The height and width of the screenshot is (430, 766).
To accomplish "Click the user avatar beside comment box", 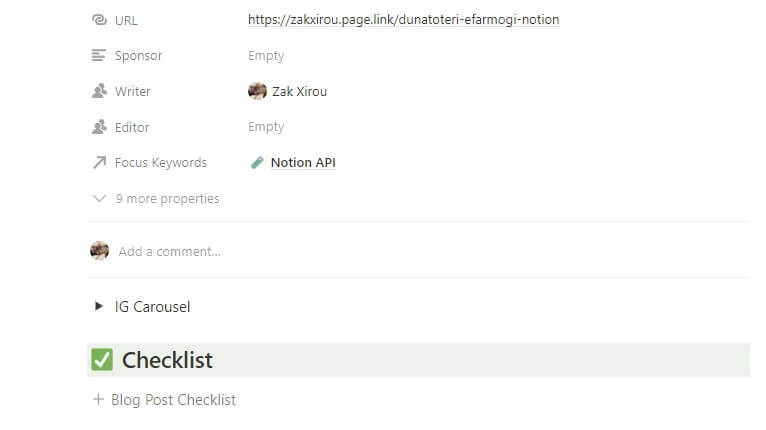I will 99,251.
